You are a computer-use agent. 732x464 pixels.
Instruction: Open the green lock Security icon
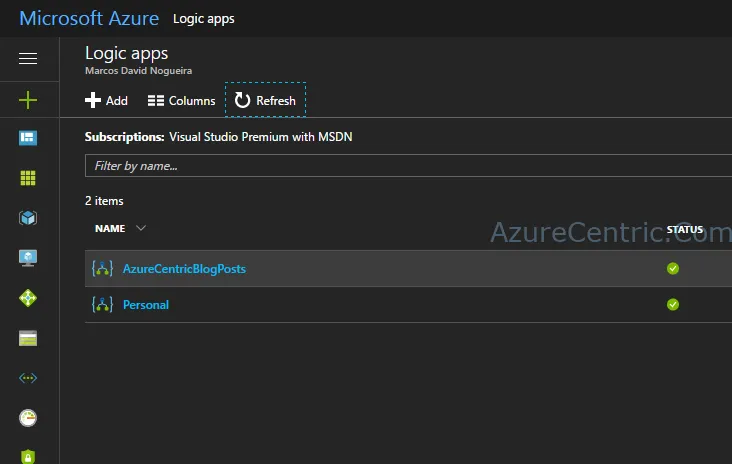(x=28, y=457)
